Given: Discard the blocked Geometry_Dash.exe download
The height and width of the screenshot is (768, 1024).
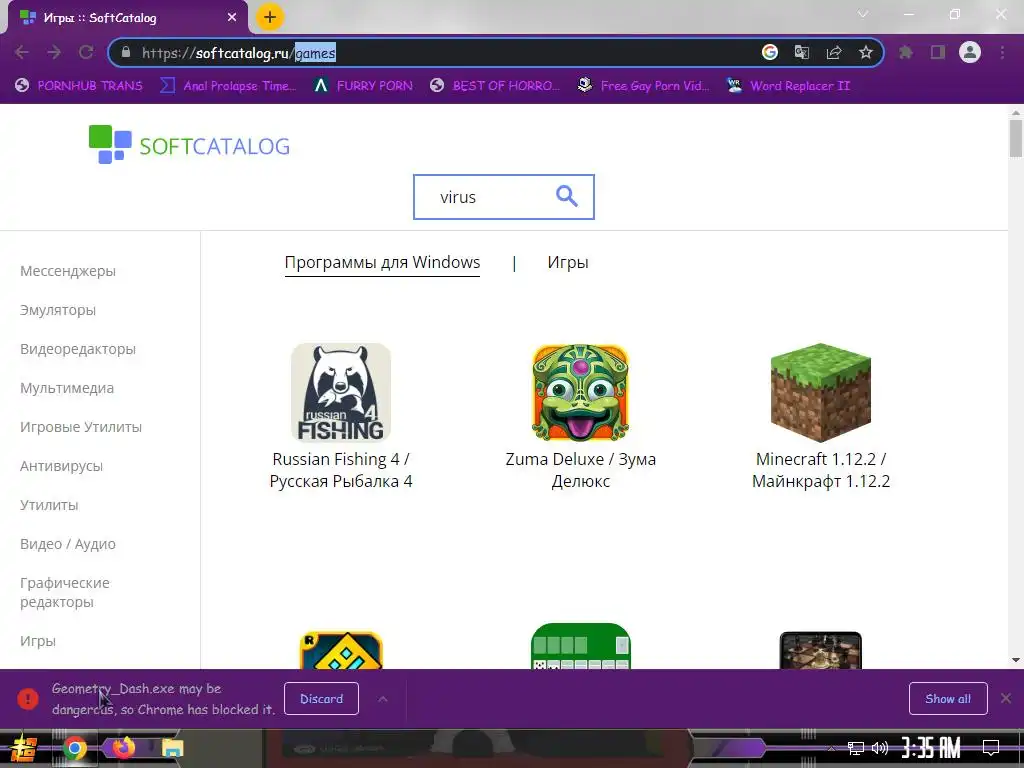Looking at the screenshot, I should click(x=321, y=699).
